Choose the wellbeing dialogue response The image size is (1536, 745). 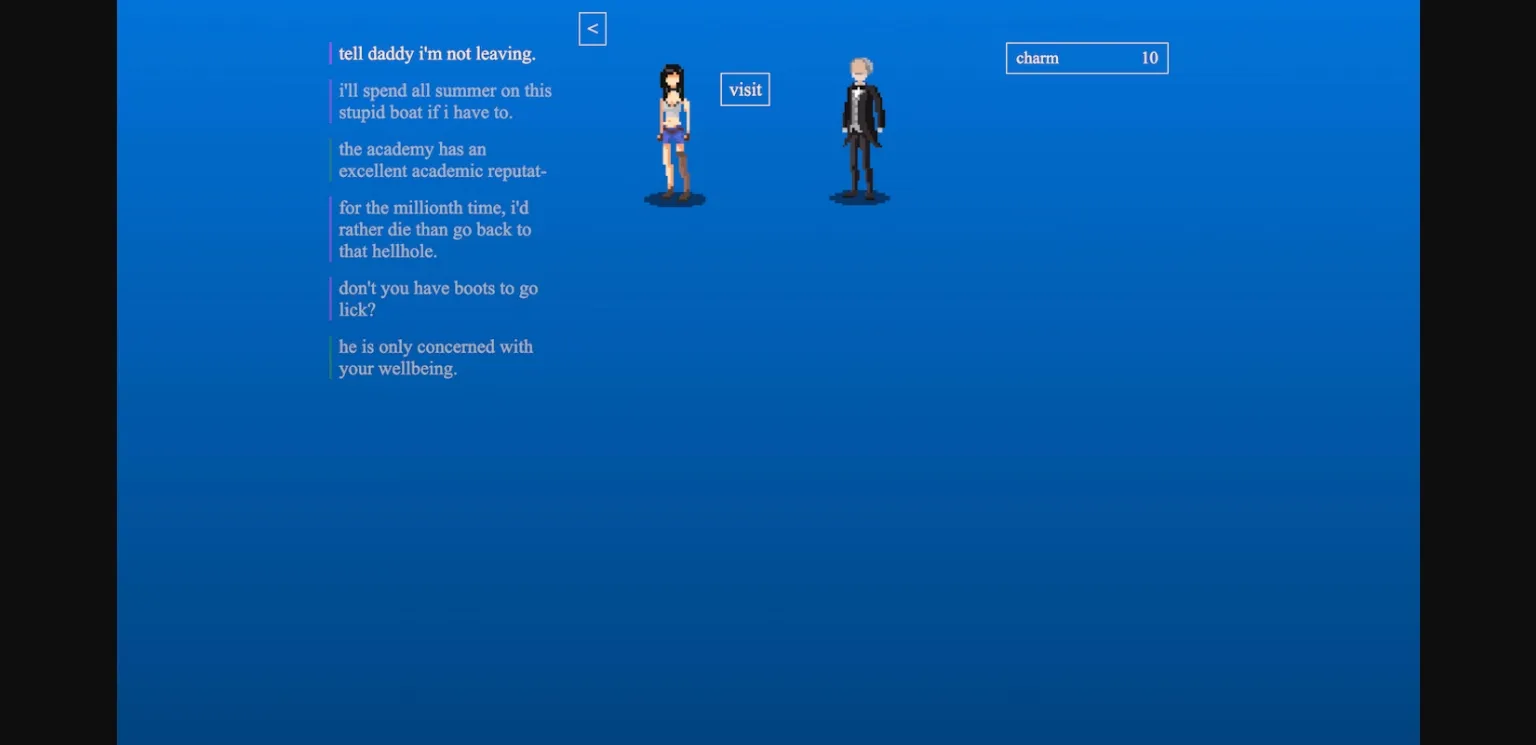[x=434, y=357]
